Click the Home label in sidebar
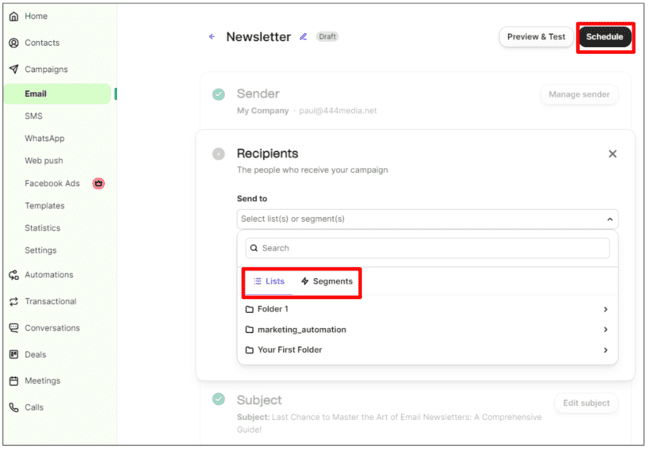650x449 pixels. 36,16
